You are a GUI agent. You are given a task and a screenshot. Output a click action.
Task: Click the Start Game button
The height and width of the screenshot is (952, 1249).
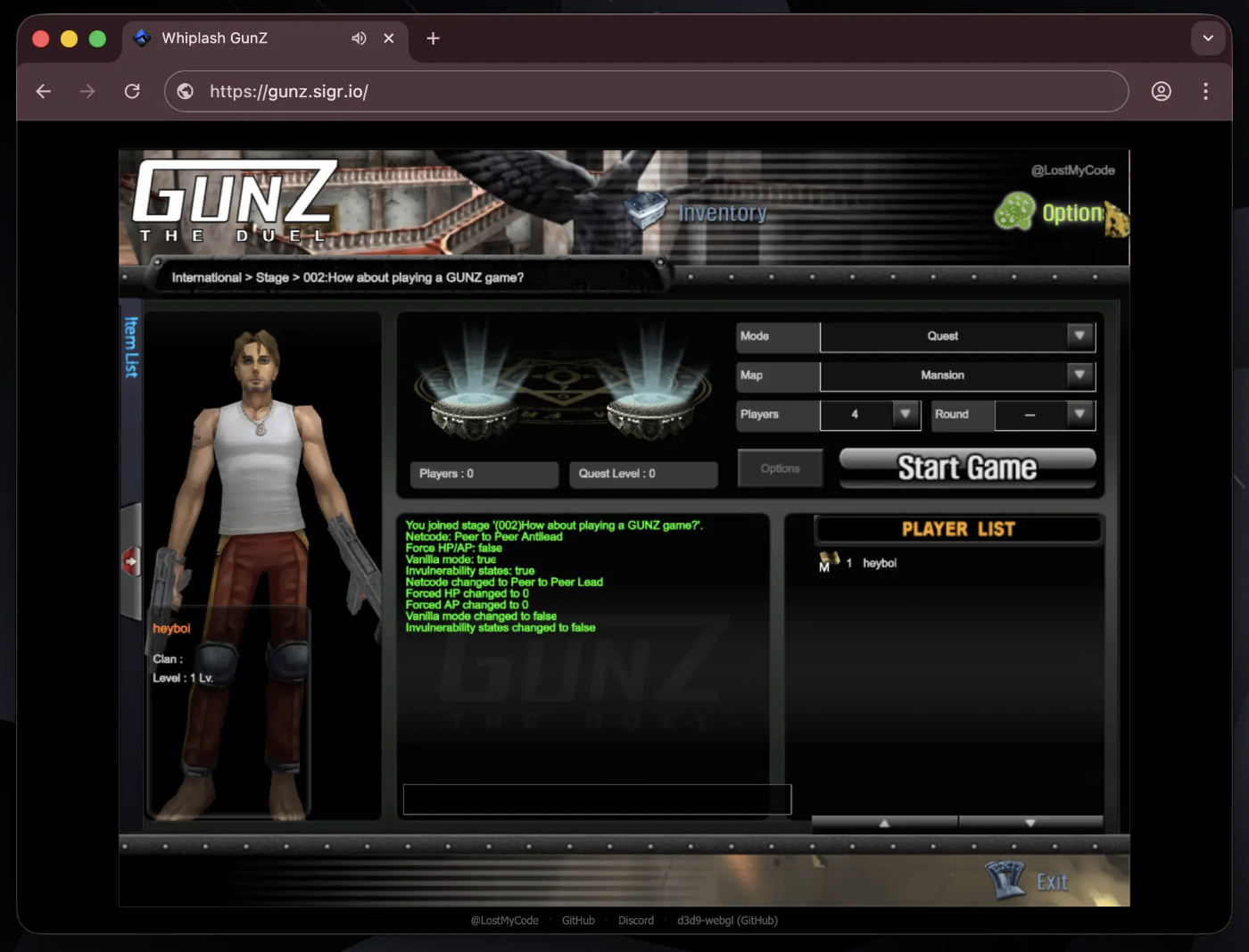coord(967,468)
